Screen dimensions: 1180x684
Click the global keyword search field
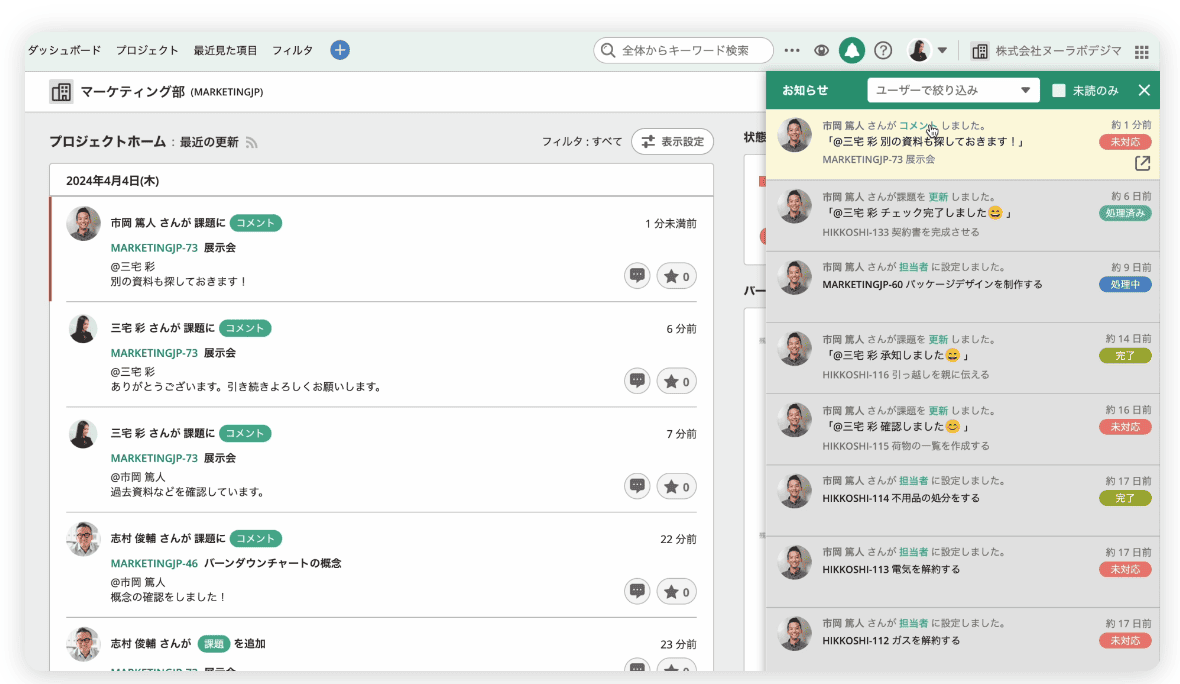[684, 50]
